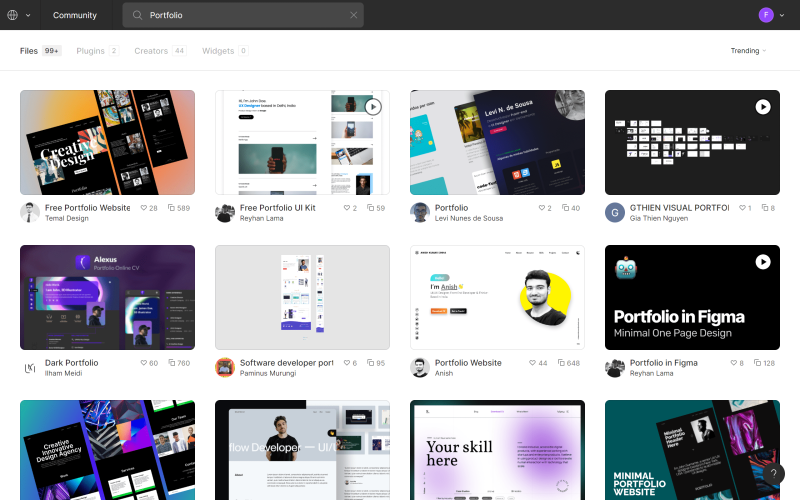Open Software developer portfolio thumbnail
The width and height of the screenshot is (800, 500).
pyautogui.click(x=302, y=297)
